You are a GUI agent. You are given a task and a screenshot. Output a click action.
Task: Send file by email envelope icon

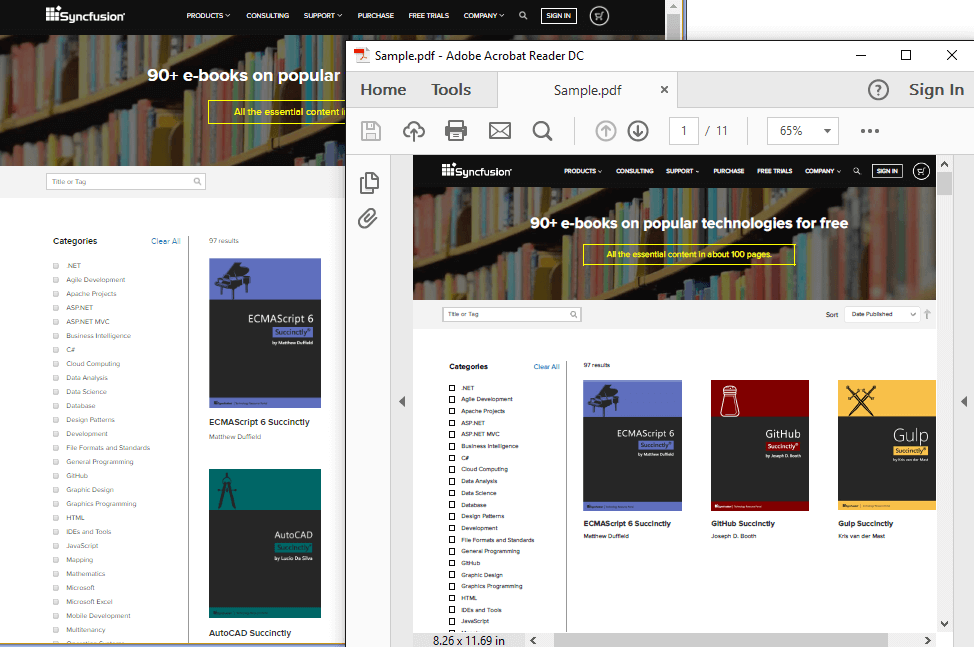pos(499,131)
